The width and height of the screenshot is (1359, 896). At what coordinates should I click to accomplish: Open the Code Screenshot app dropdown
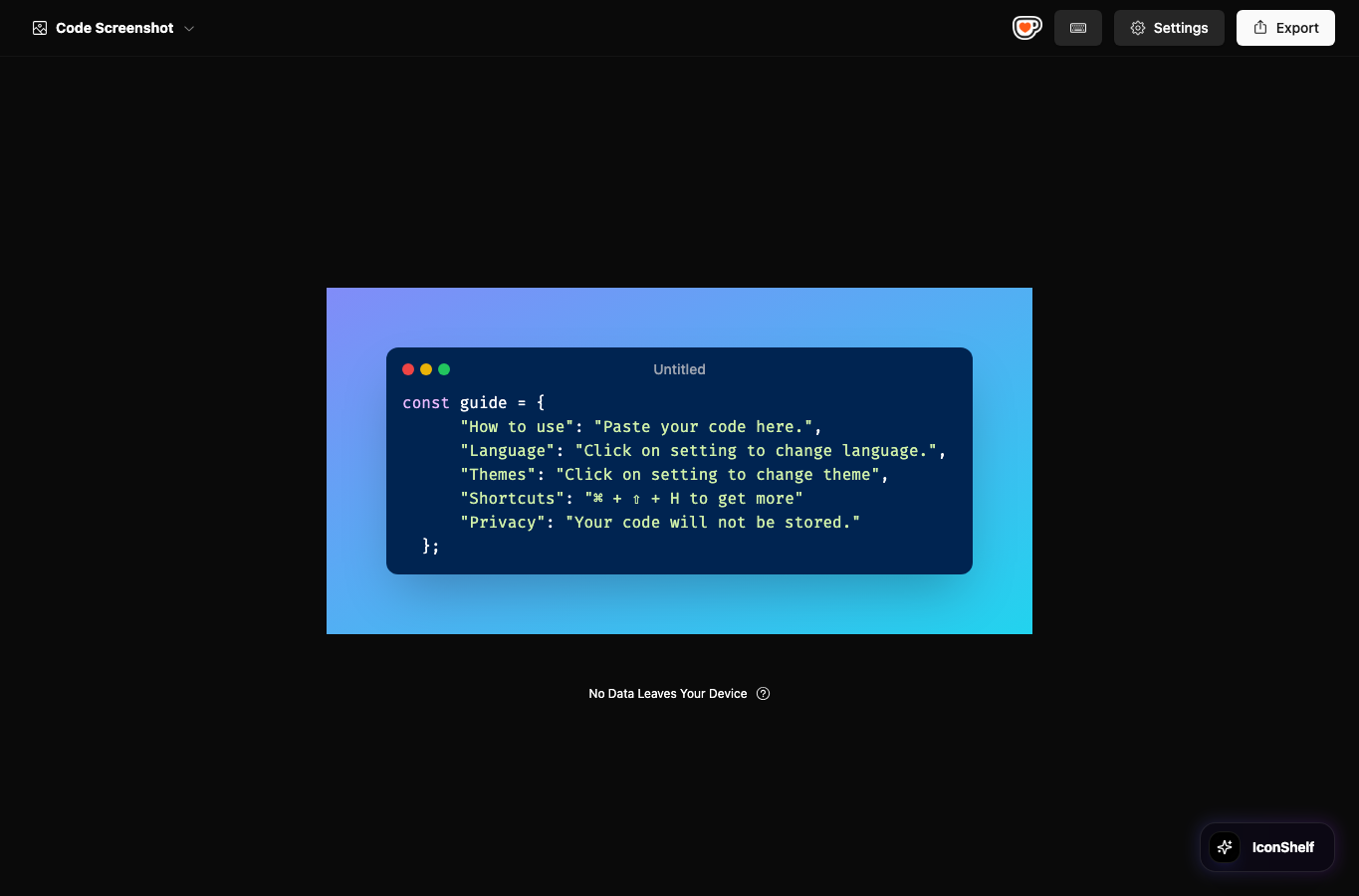coord(113,28)
